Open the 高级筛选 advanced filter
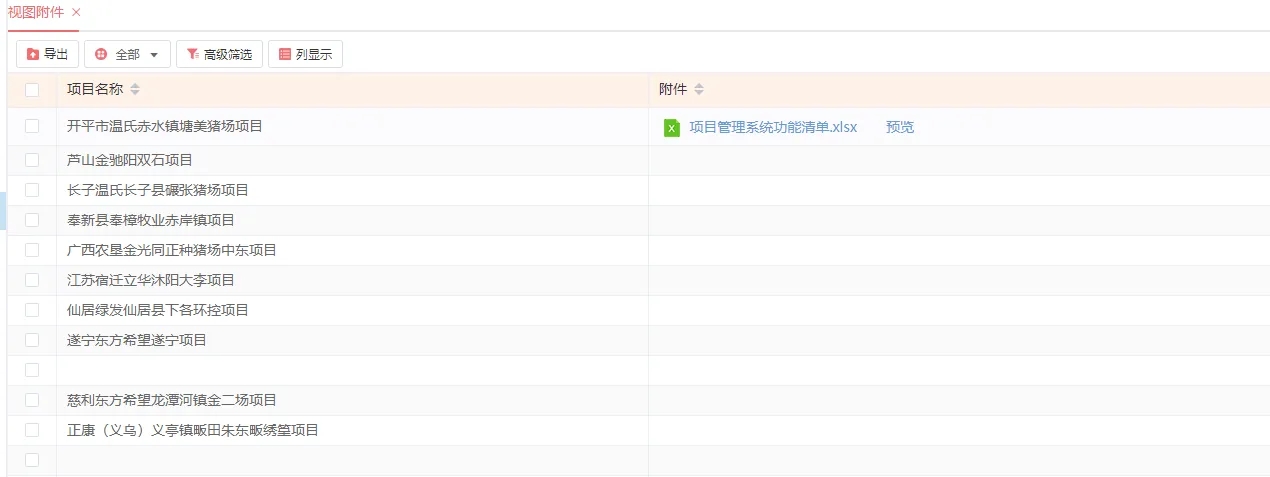 pos(219,54)
